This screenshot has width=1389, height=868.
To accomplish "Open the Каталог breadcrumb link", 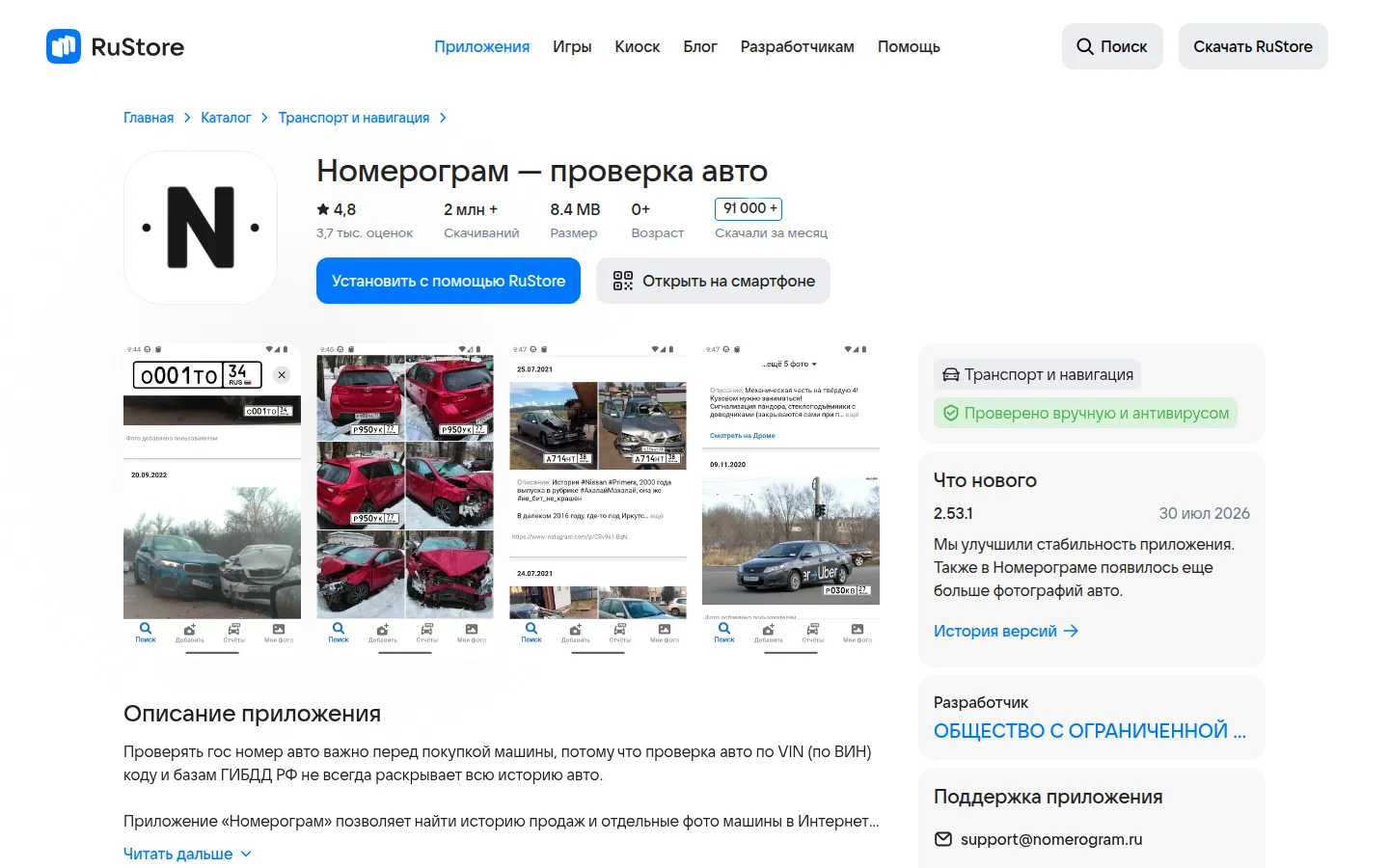I will pyautogui.click(x=226, y=118).
